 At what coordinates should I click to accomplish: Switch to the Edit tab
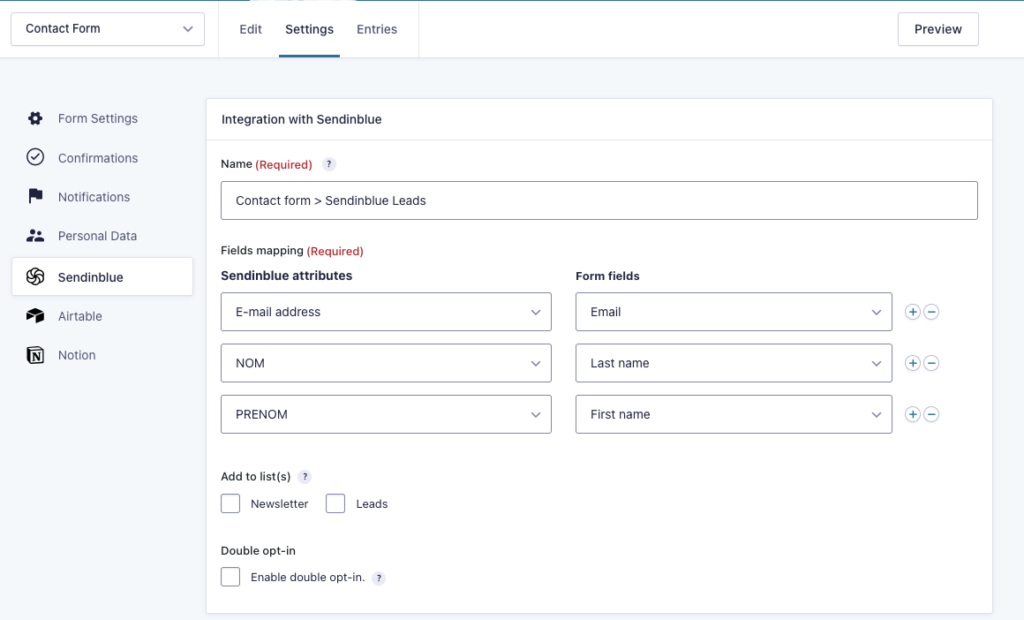[250, 29]
